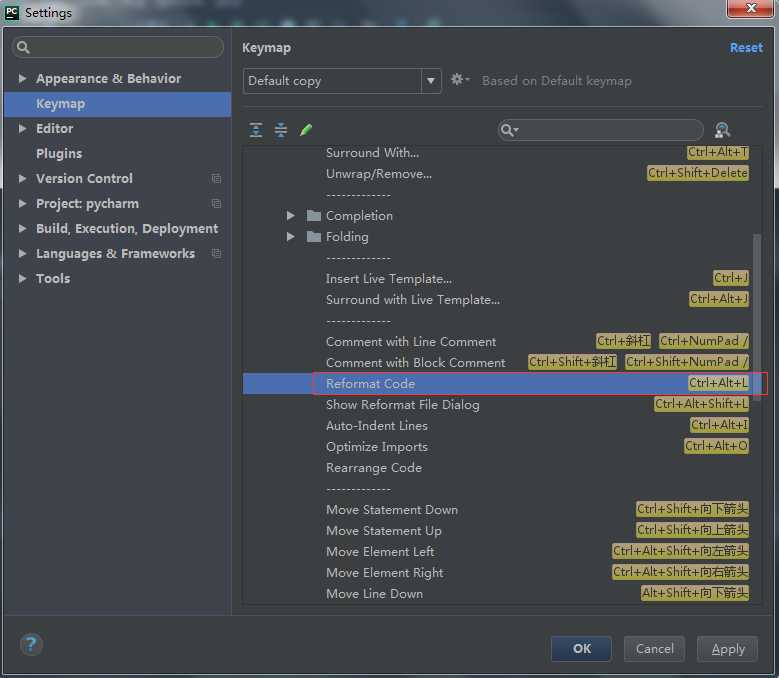Expand the Editor settings group
Image resolution: width=779 pixels, height=678 pixels.
tap(22, 129)
